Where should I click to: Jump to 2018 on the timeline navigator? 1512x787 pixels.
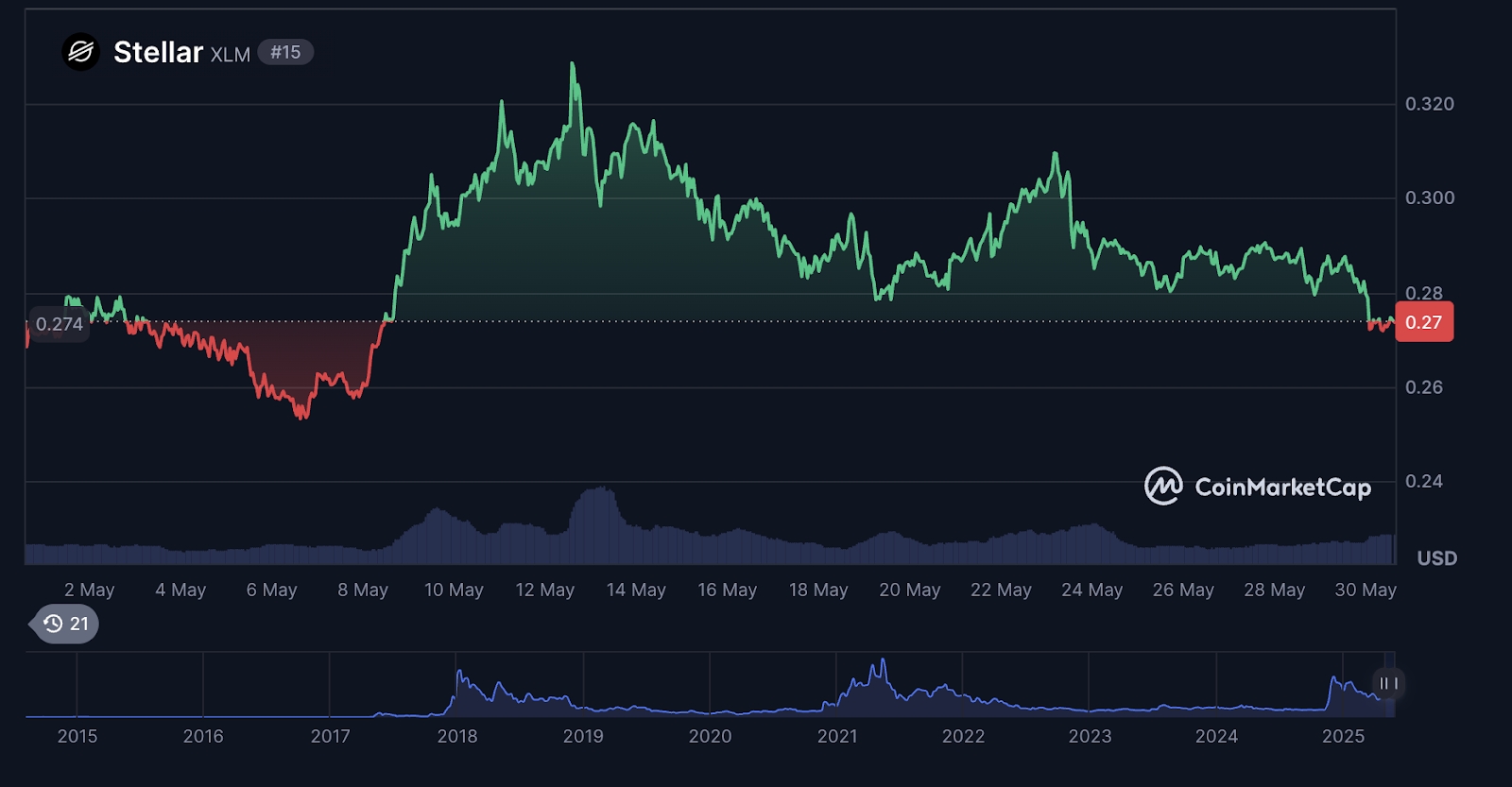[457, 736]
